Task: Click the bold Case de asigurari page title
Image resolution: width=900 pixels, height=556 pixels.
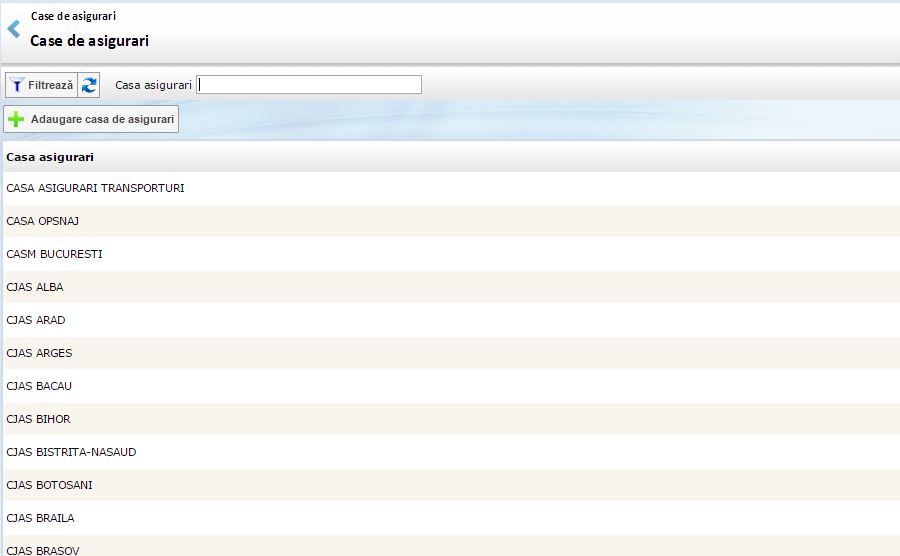Action: 90,41
